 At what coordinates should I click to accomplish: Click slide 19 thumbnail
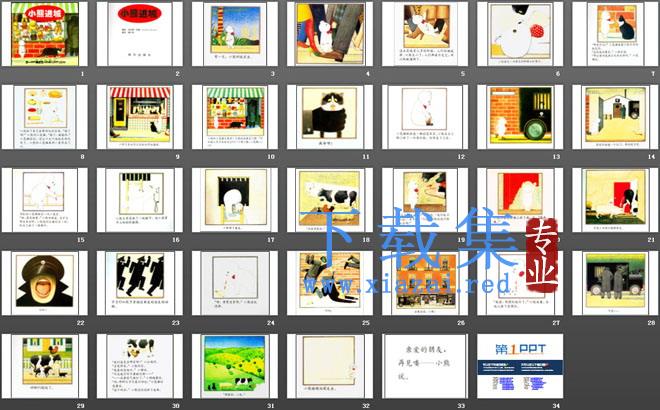coord(425,200)
